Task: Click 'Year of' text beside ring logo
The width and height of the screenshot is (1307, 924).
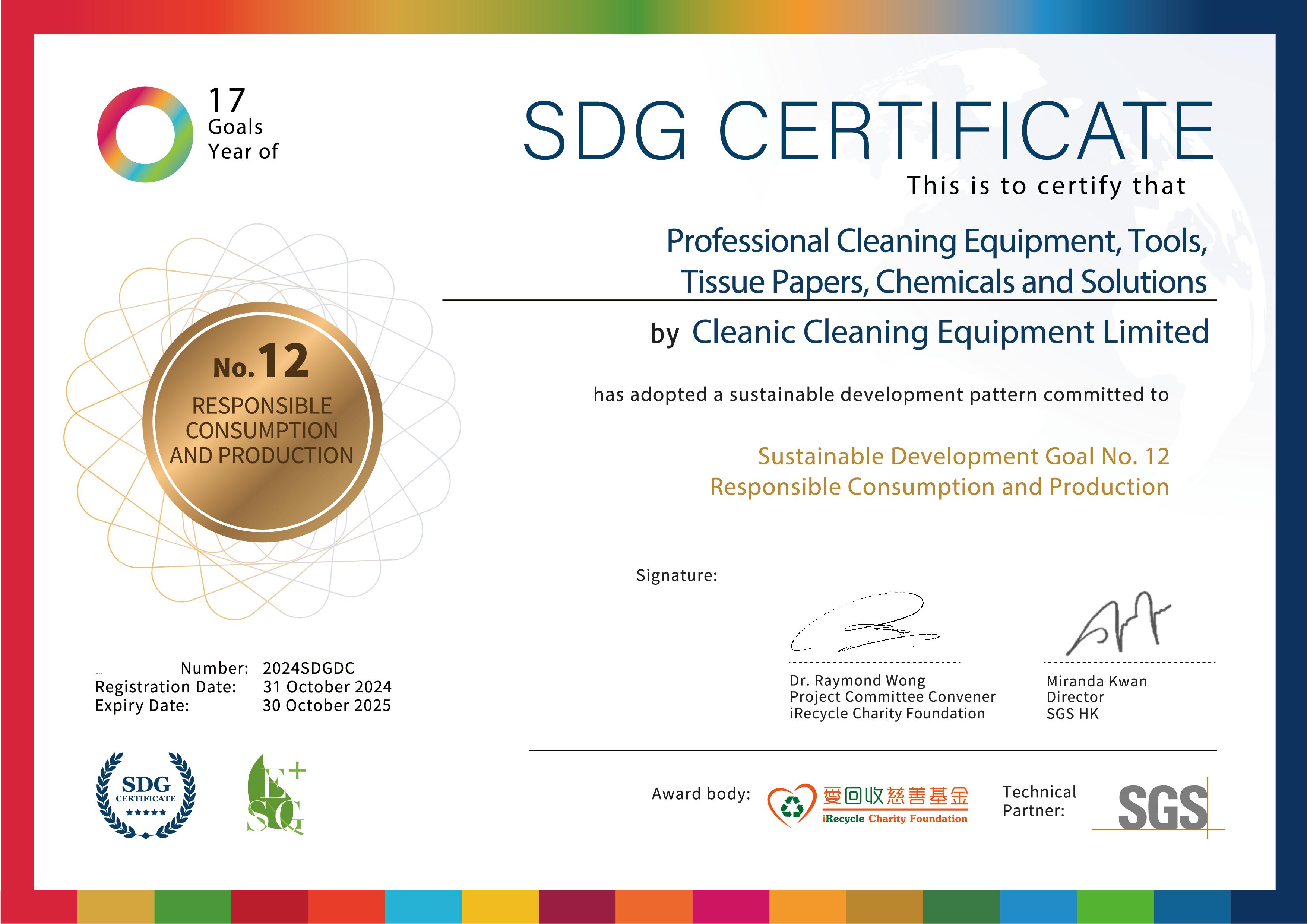Action: coord(243,152)
